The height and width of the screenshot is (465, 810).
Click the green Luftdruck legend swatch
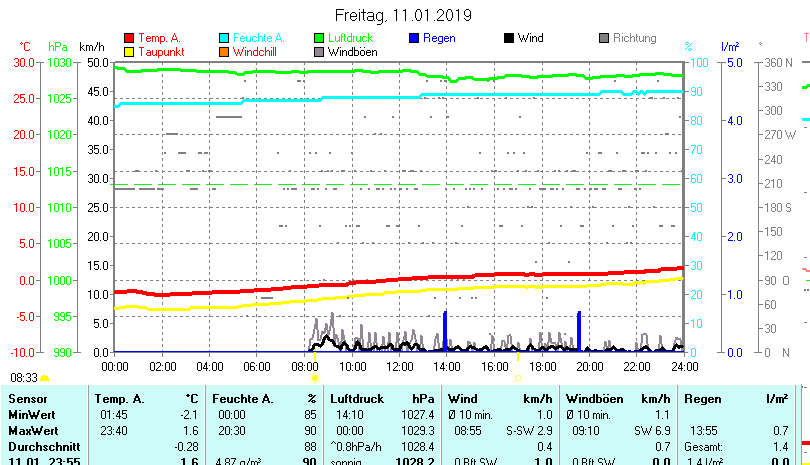coord(319,39)
